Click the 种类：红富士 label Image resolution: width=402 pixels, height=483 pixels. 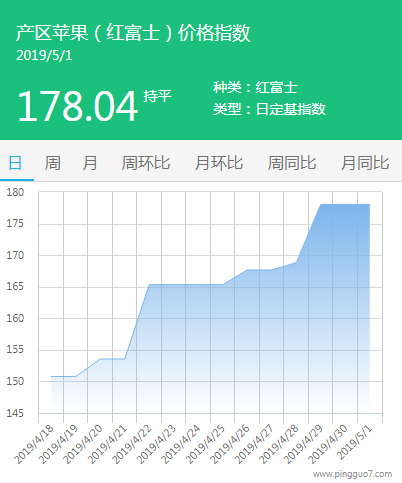255,88
